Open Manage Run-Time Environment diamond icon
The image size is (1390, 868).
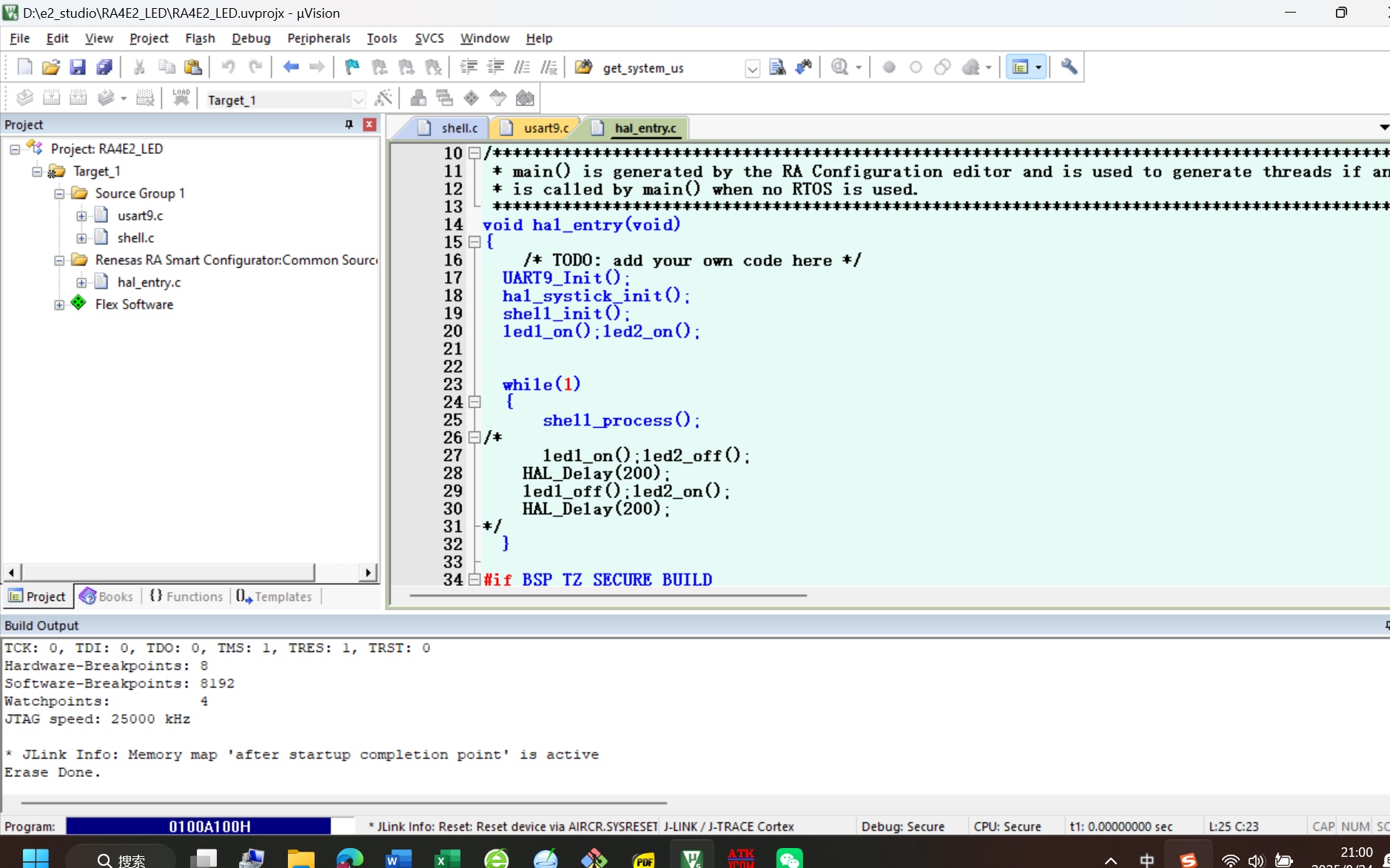(x=471, y=98)
